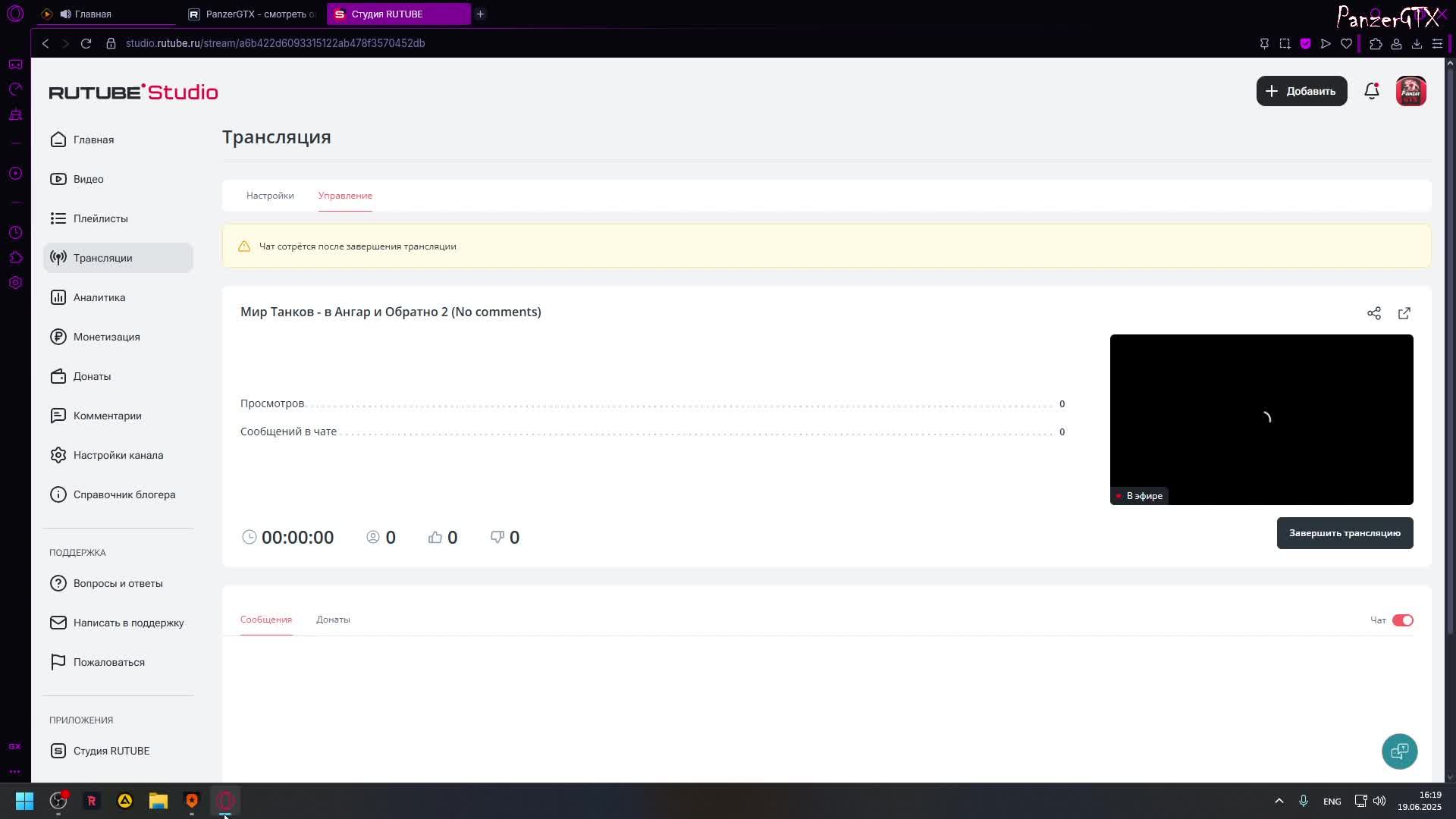The image size is (1456, 819).
Task: Open Комментарии section
Action: tap(118, 416)
